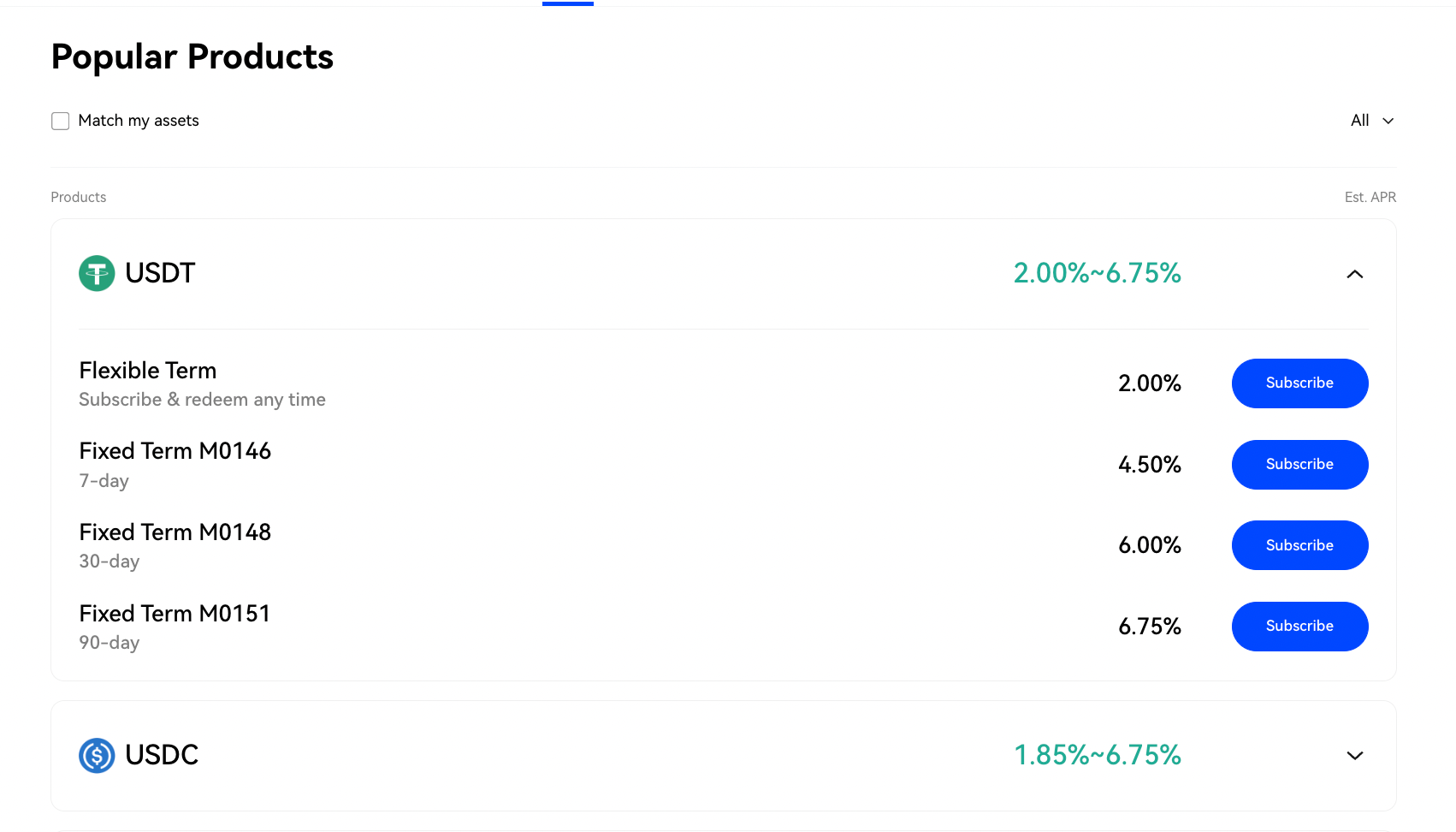Click the Flexible Term product name
Viewport: 1456px width, 832px height.
click(148, 371)
